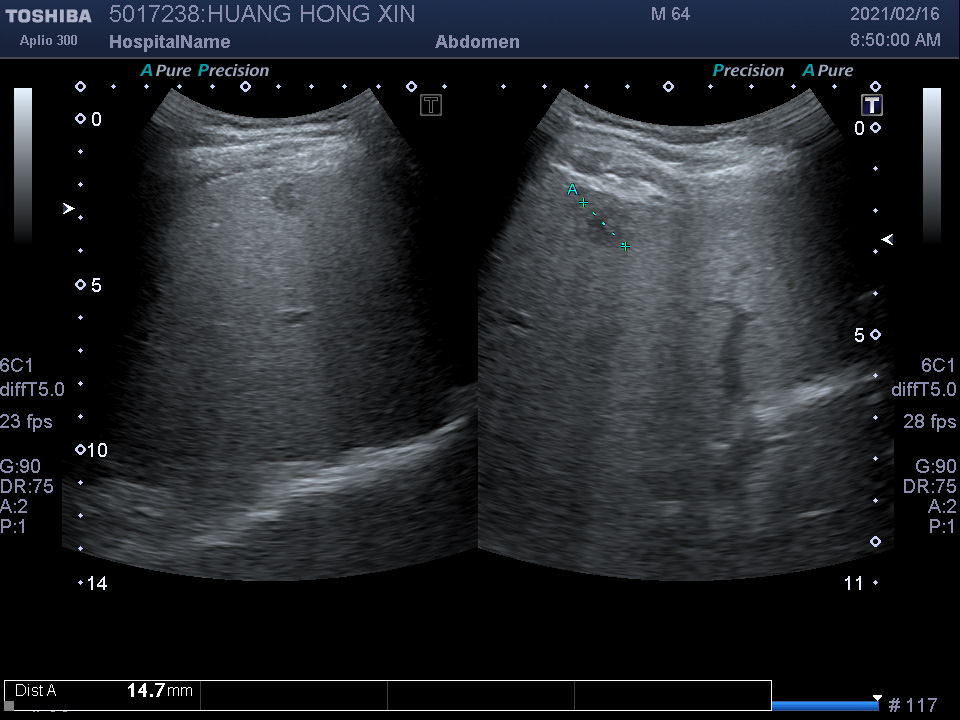The width and height of the screenshot is (960, 720).
Task: Click the left image 6C1 probe label
Action: click(17, 365)
